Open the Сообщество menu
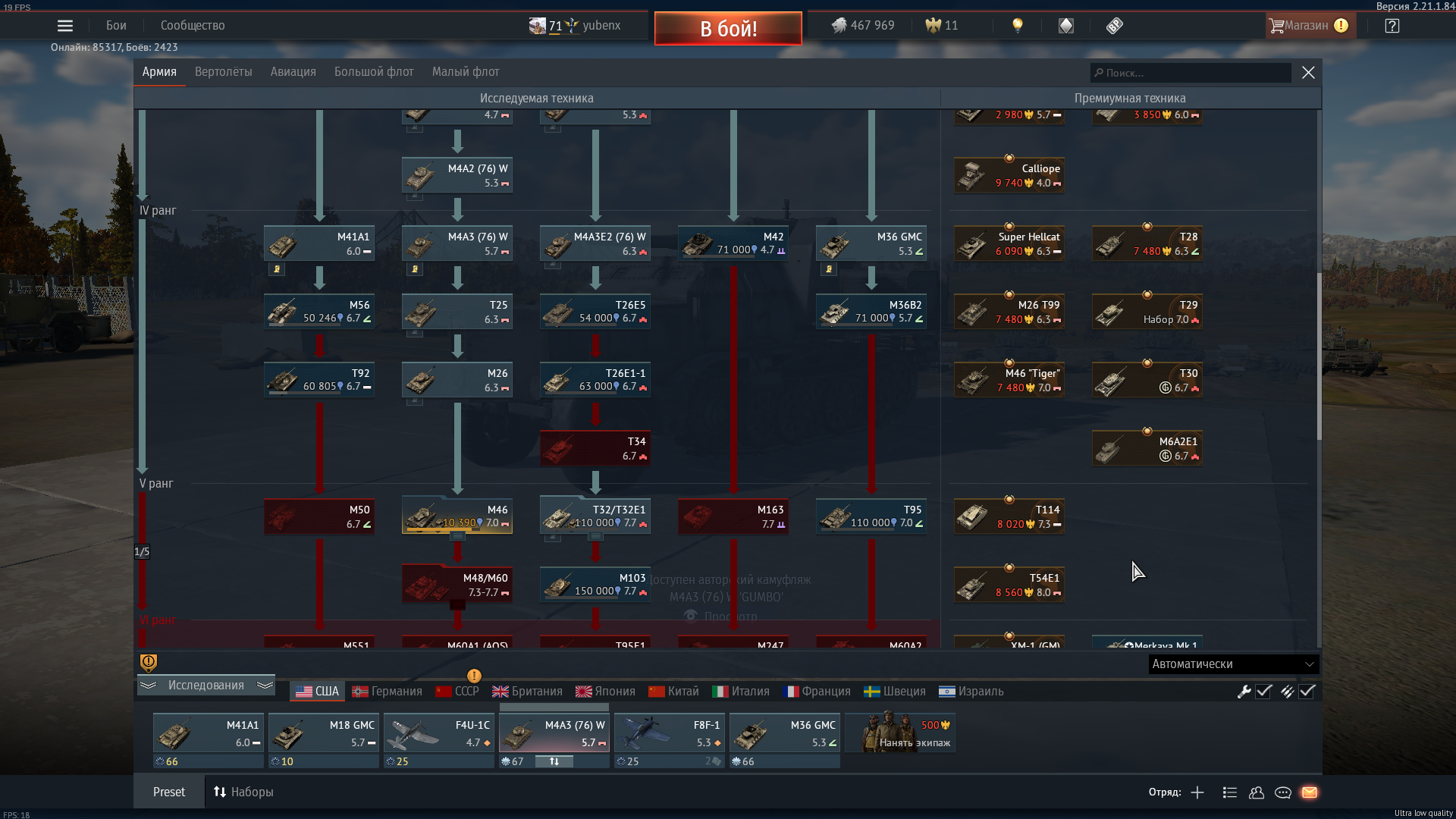 coord(193,26)
